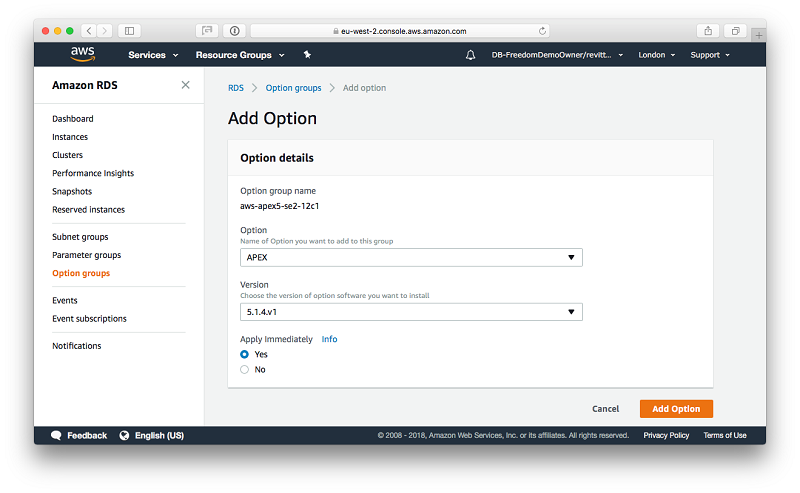Screen dimensions: 800x493
Task: Click Safari forward arrow button
Action: (105, 31)
